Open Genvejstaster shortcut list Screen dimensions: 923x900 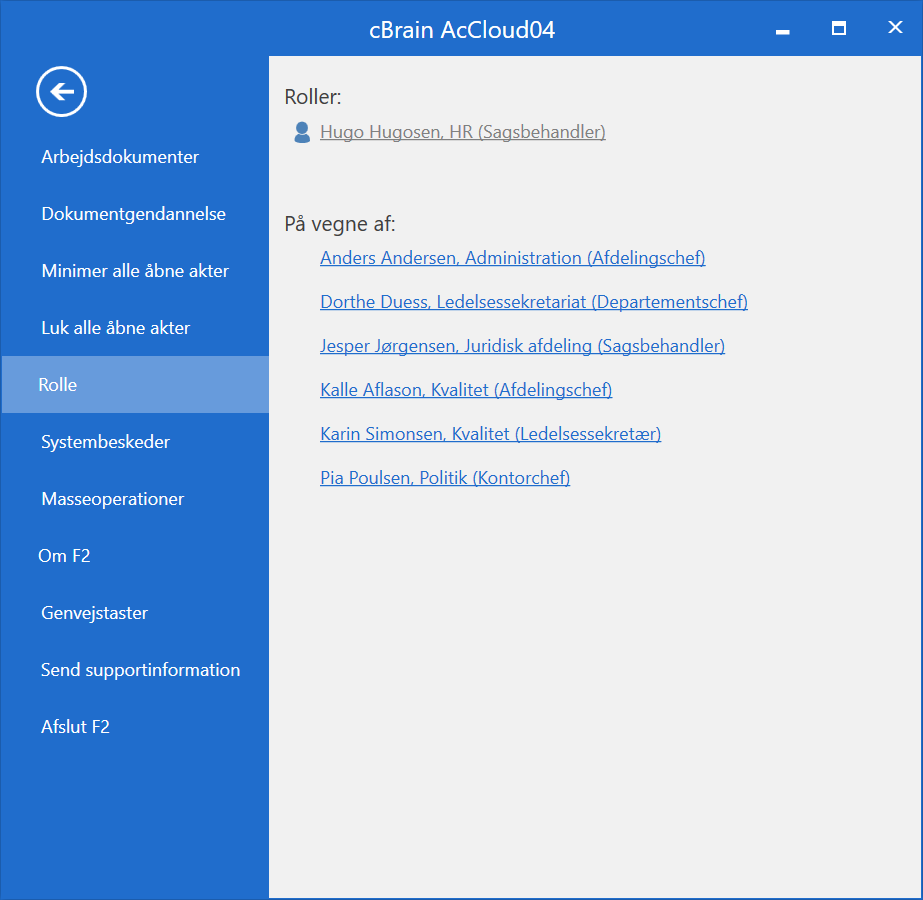[94, 613]
